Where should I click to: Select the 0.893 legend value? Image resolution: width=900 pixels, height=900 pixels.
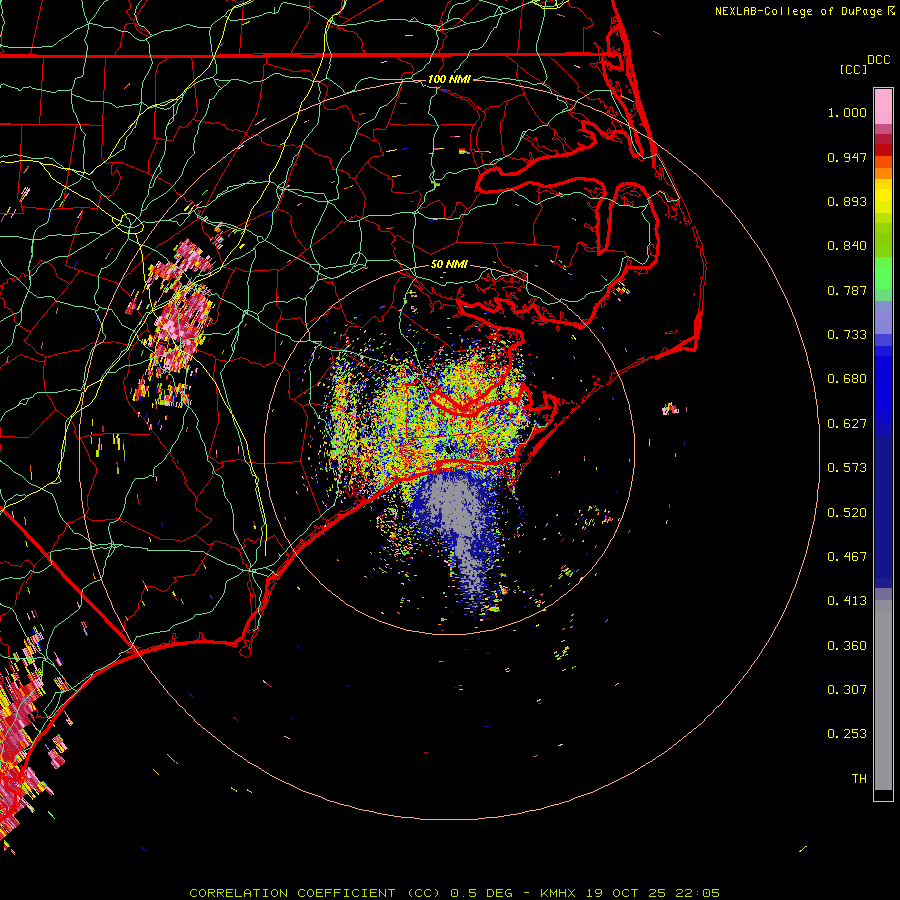(x=847, y=201)
